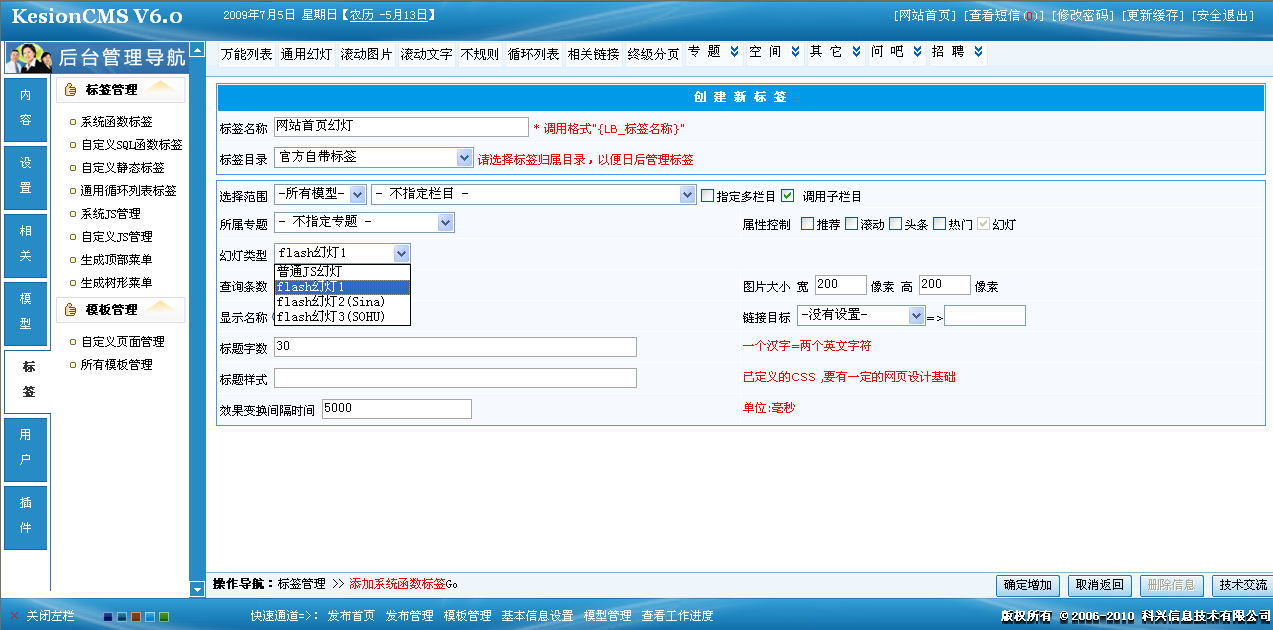Click the sidebar scroll-down arrow icon
The image size is (1273, 630).
[x=197, y=589]
